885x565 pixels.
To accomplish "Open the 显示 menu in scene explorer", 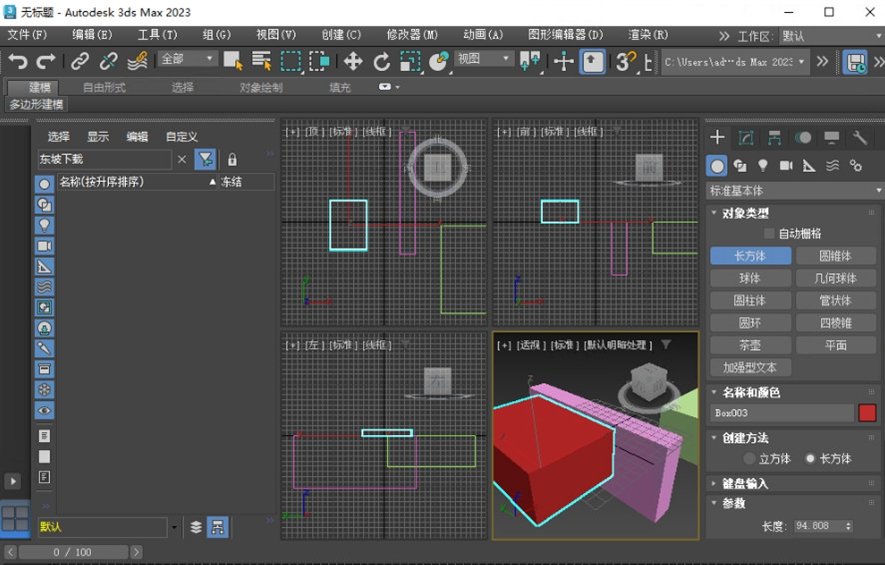I will click(x=98, y=137).
